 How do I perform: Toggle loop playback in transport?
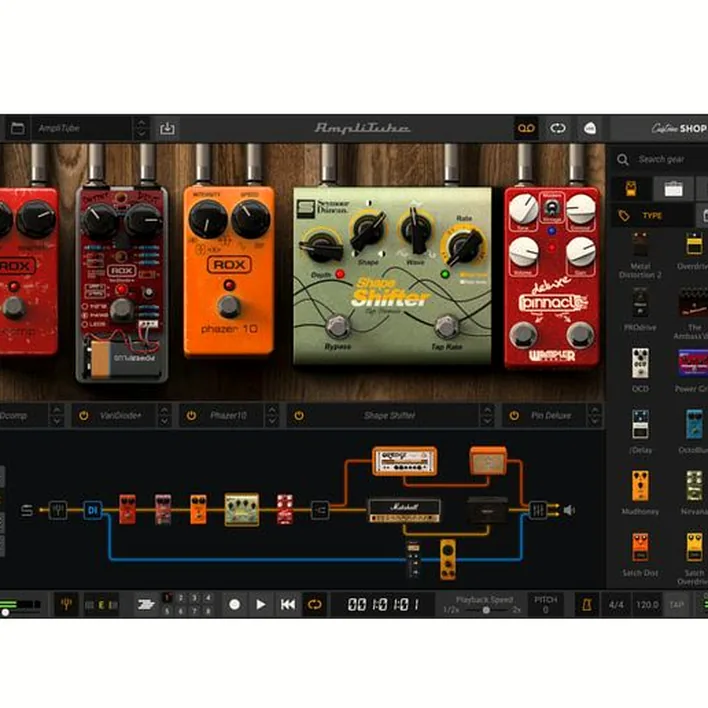click(x=315, y=604)
